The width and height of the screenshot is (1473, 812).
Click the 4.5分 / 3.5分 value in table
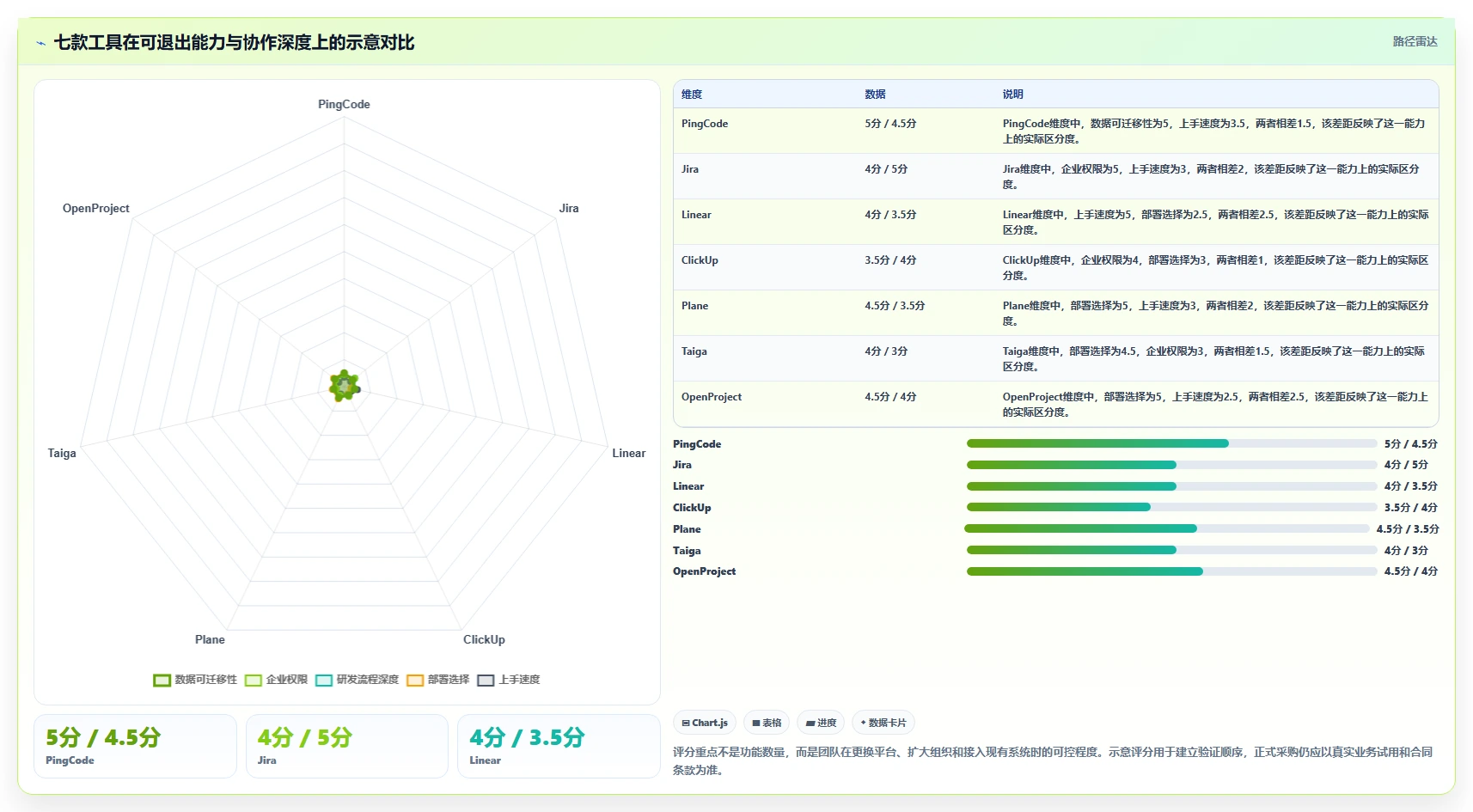[895, 306]
